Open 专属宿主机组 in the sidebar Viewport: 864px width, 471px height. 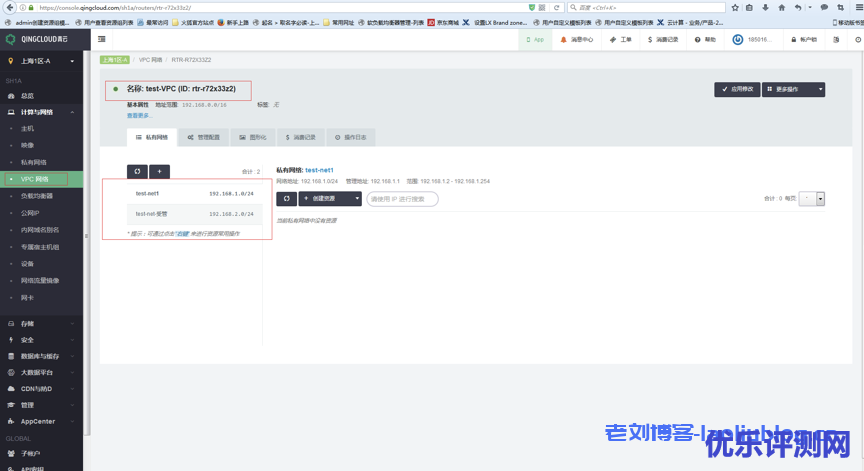point(40,247)
